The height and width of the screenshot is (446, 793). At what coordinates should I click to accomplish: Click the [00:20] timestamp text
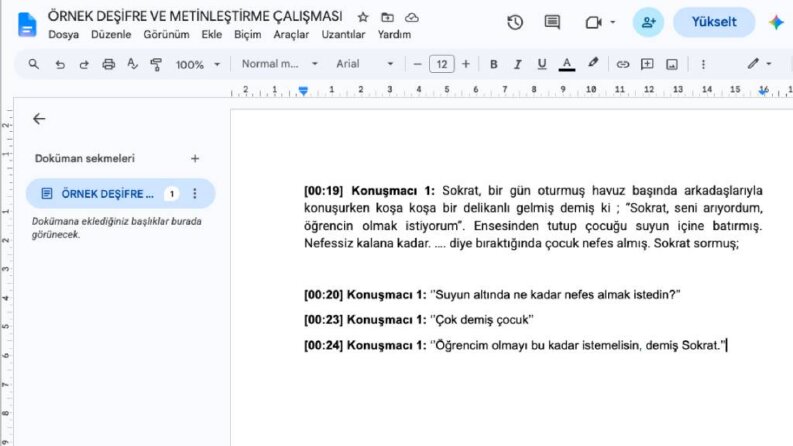pyautogui.click(x=324, y=295)
